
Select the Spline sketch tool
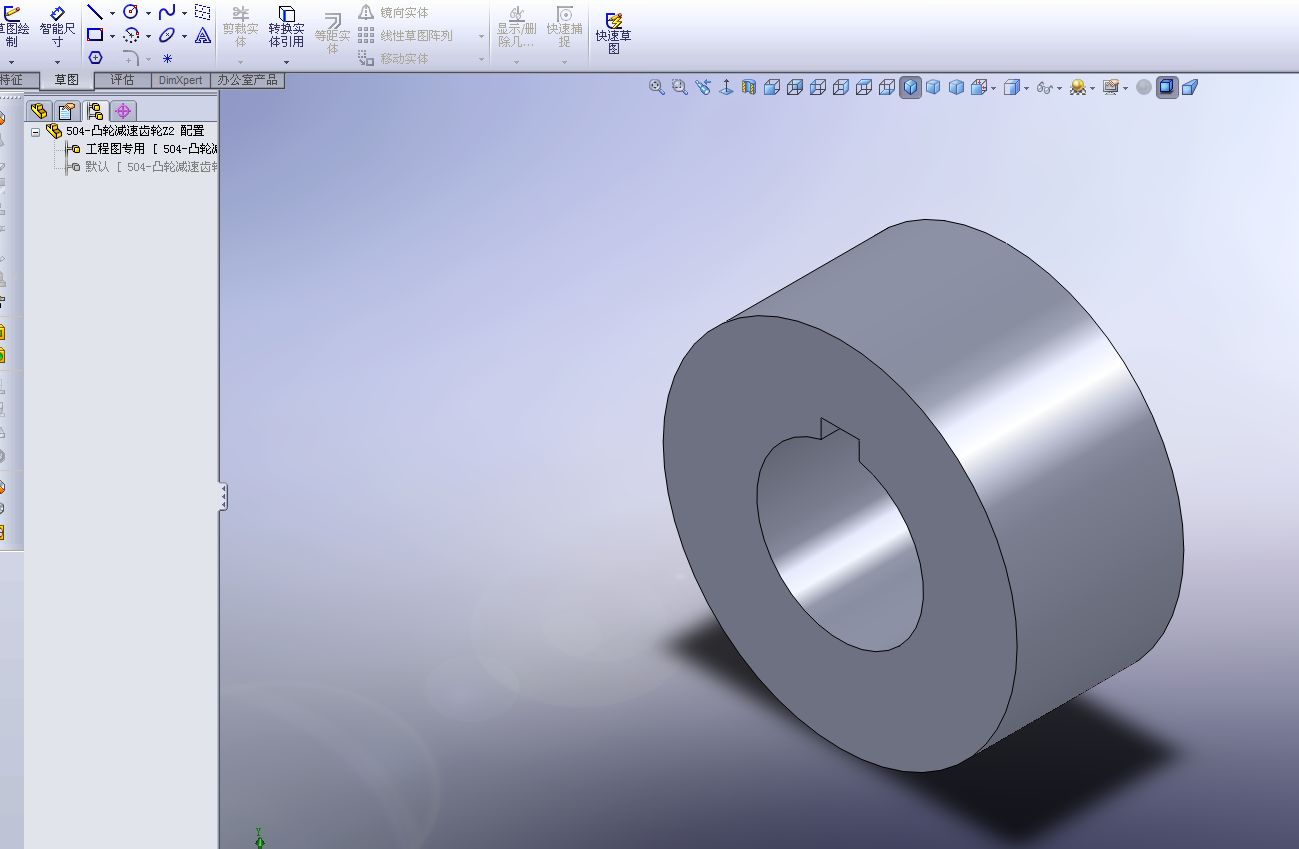click(167, 12)
